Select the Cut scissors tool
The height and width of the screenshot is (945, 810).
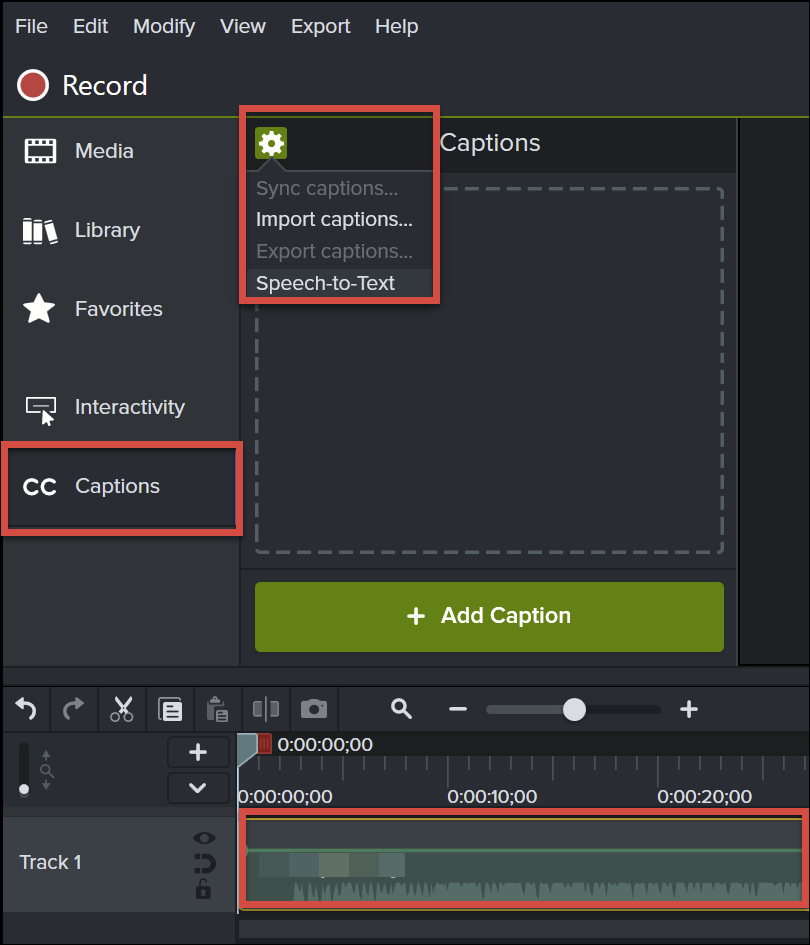click(122, 709)
